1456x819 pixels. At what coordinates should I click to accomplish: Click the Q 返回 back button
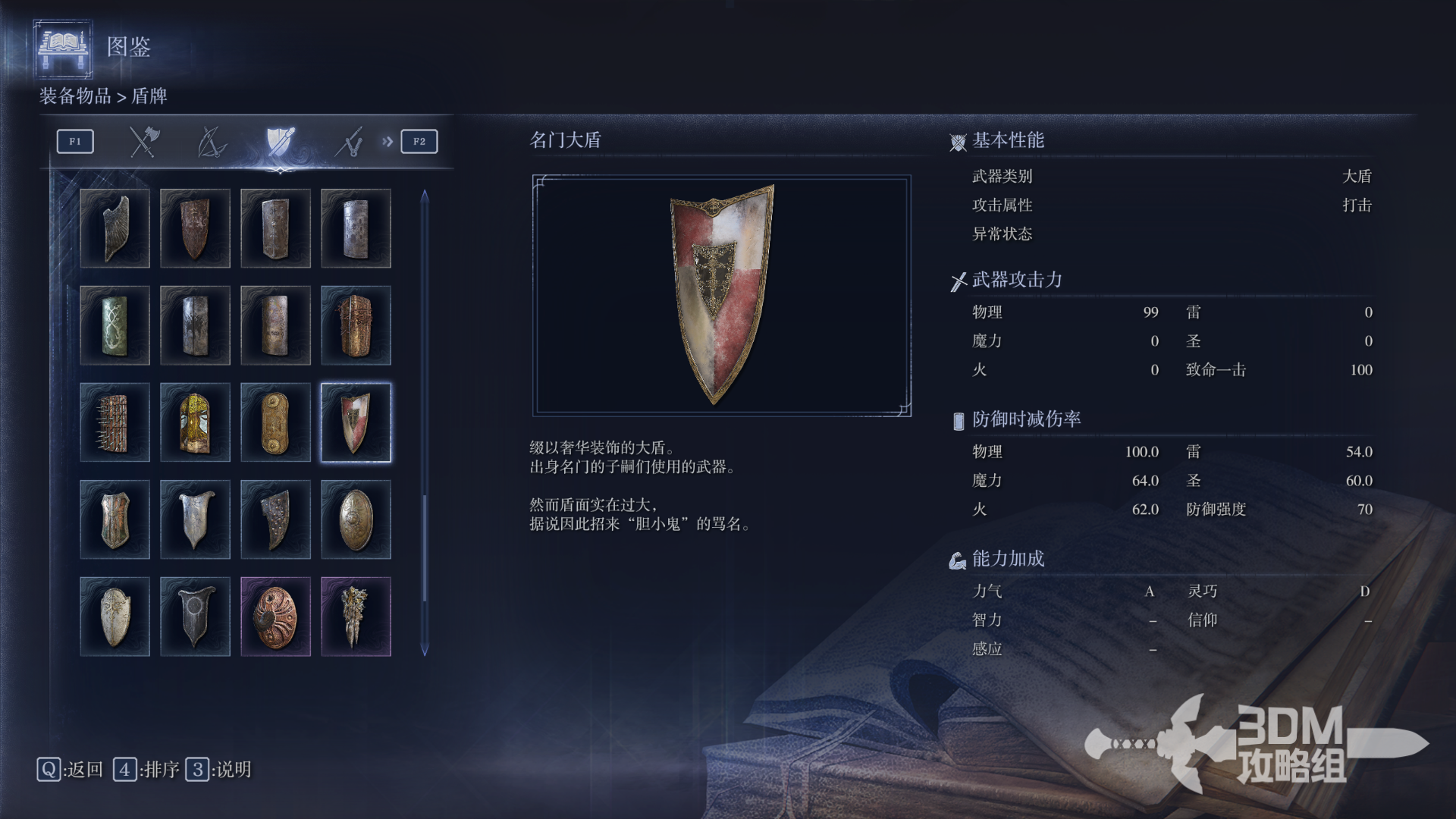70,770
